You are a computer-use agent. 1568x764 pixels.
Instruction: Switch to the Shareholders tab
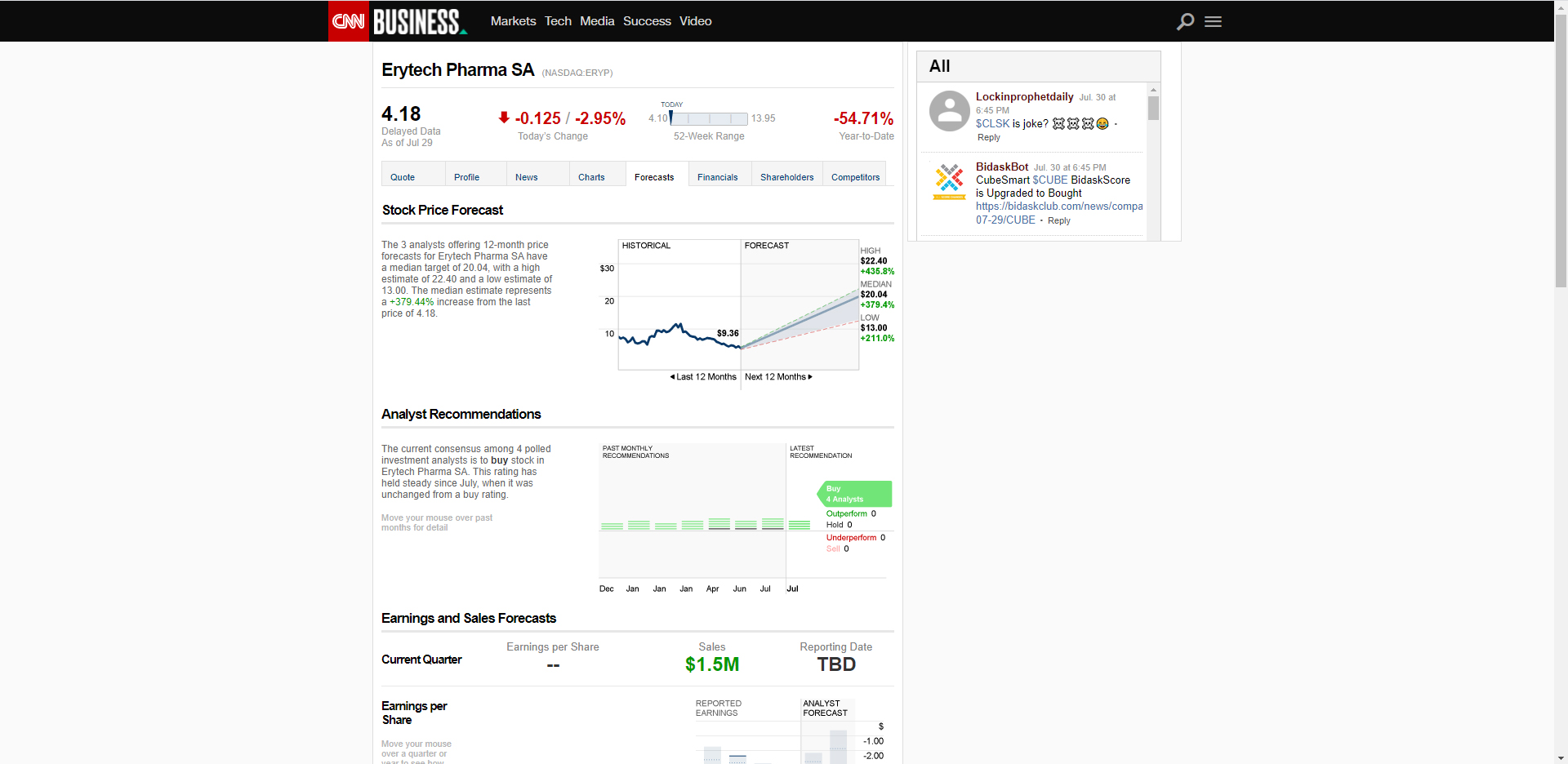pyautogui.click(x=787, y=175)
